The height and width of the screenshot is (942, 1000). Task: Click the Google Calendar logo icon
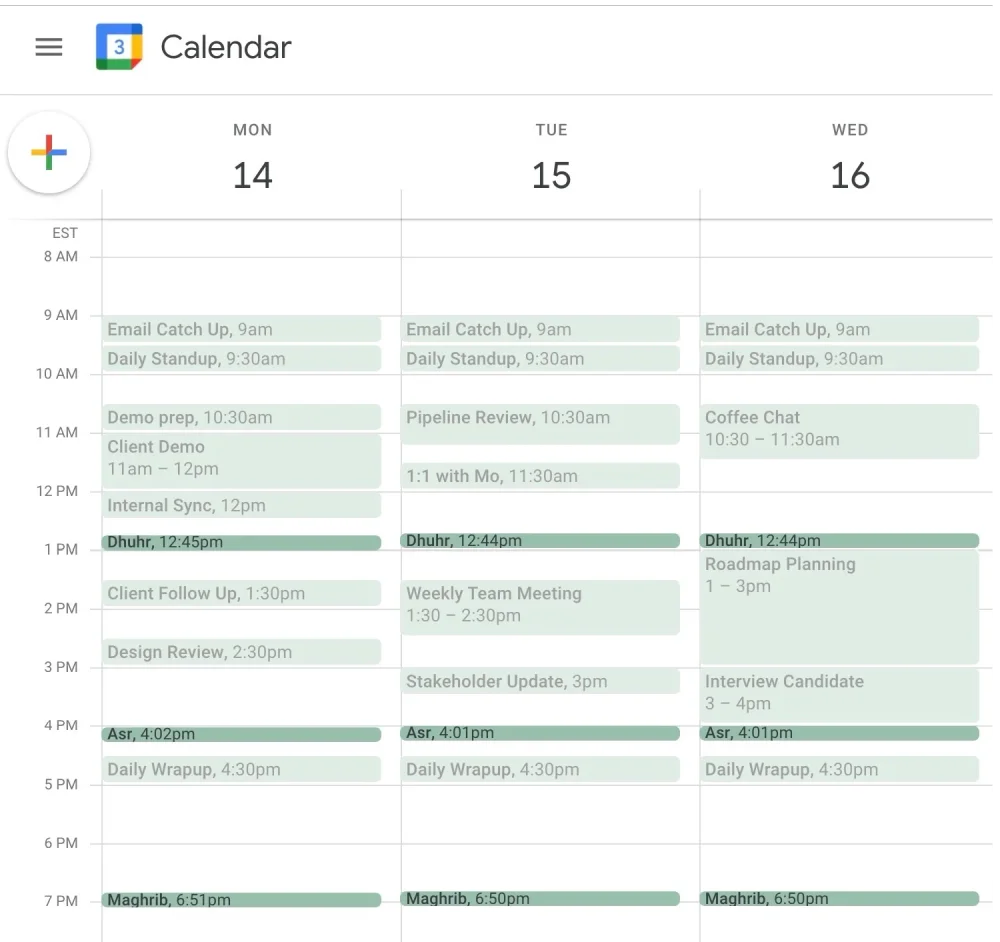[119, 47]
